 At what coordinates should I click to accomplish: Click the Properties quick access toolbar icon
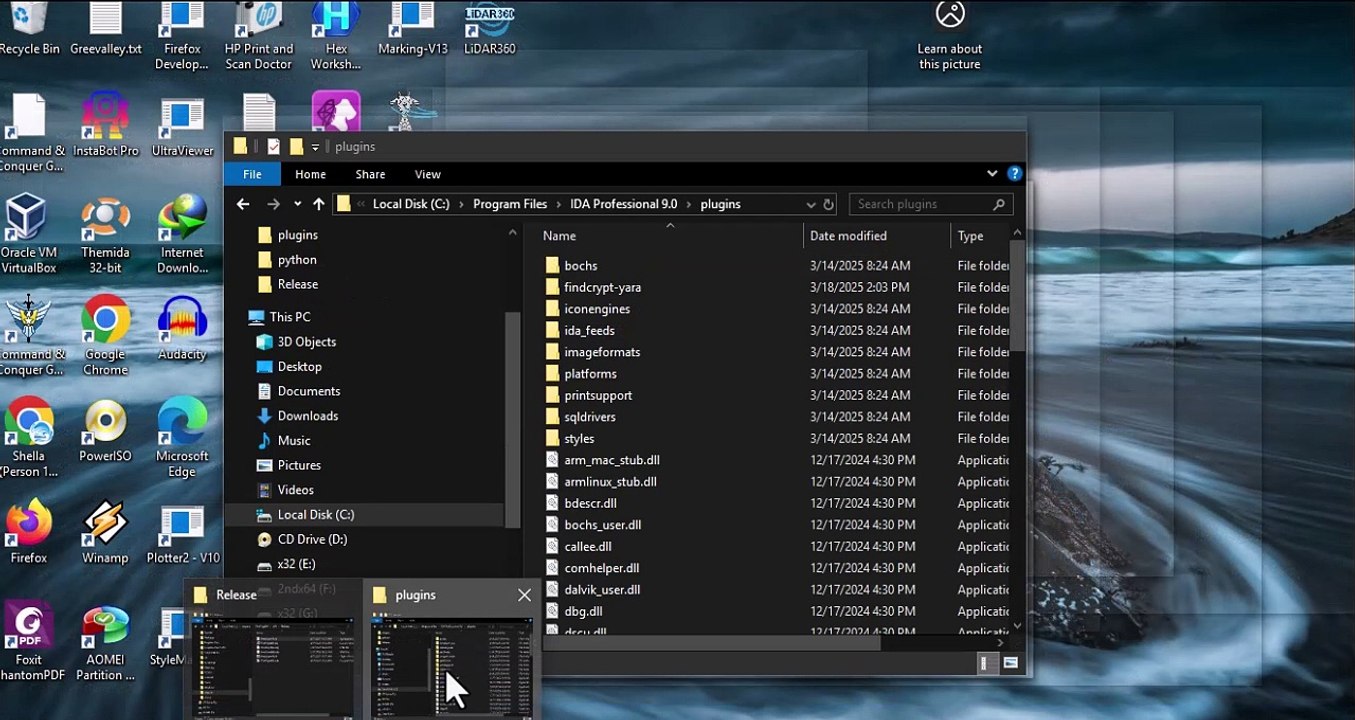(273, 146)
